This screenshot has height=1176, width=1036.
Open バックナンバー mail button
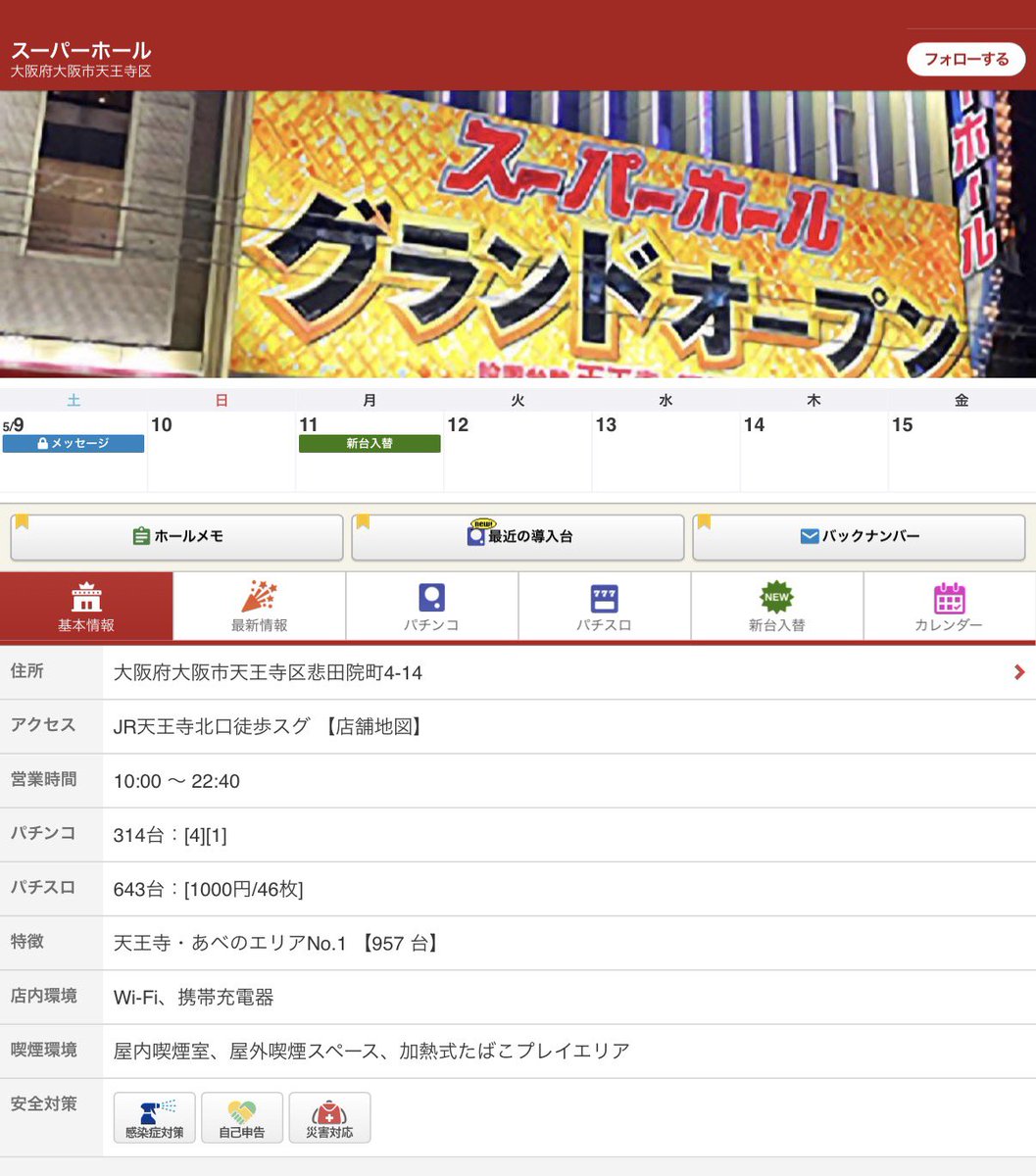click(x=859, y=537)
